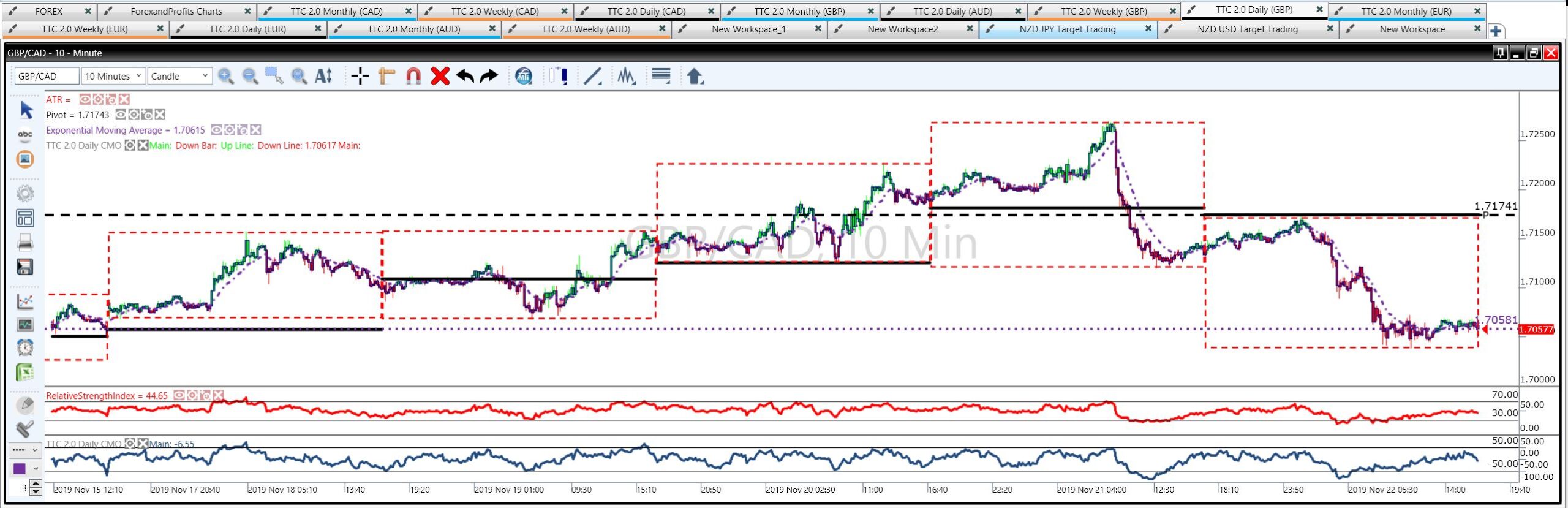Select the crosshair cursor tool
Viewport: 1568px width, 508px height.
click(360, 76)
